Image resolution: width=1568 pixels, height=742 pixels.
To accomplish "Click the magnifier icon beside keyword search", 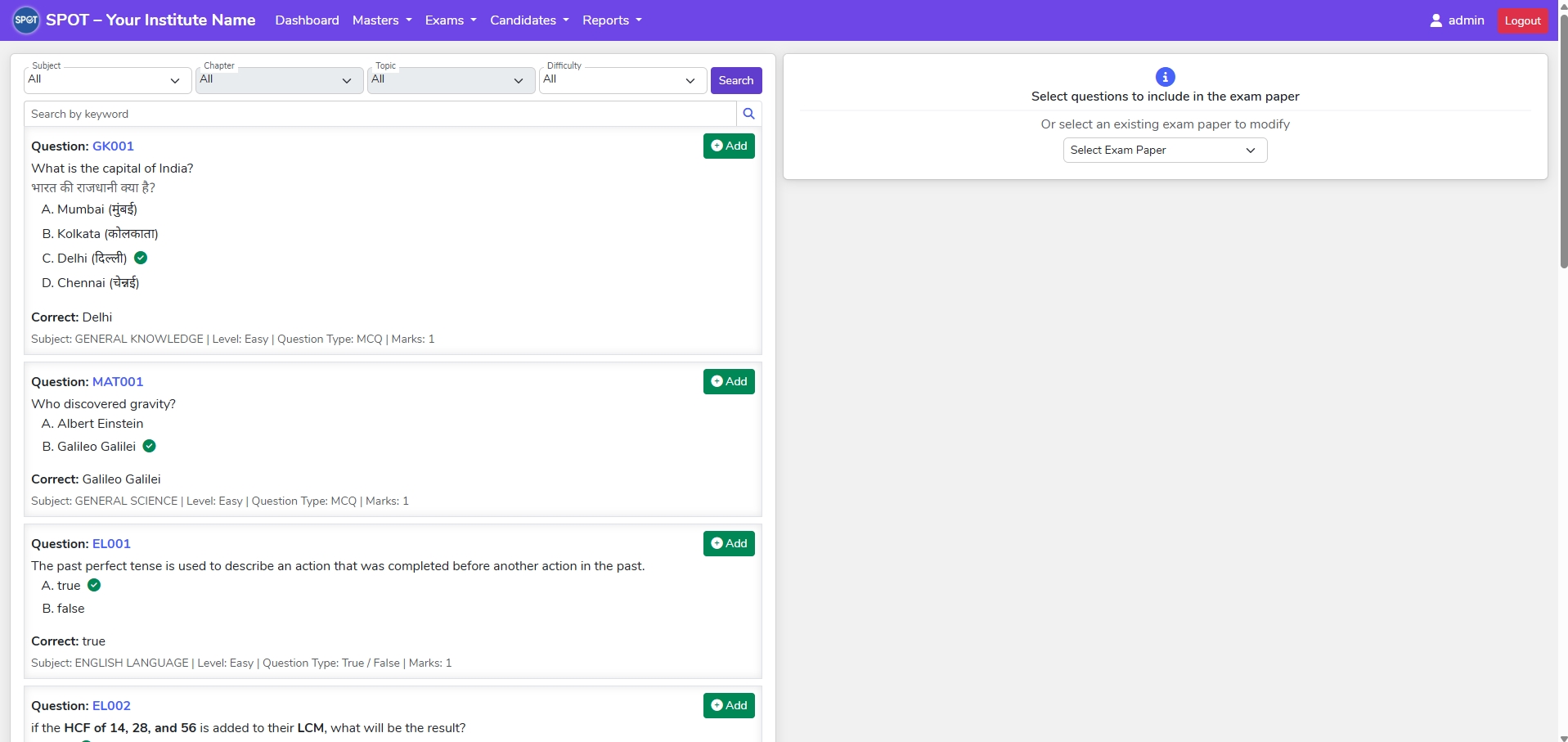I will [748, 114].
